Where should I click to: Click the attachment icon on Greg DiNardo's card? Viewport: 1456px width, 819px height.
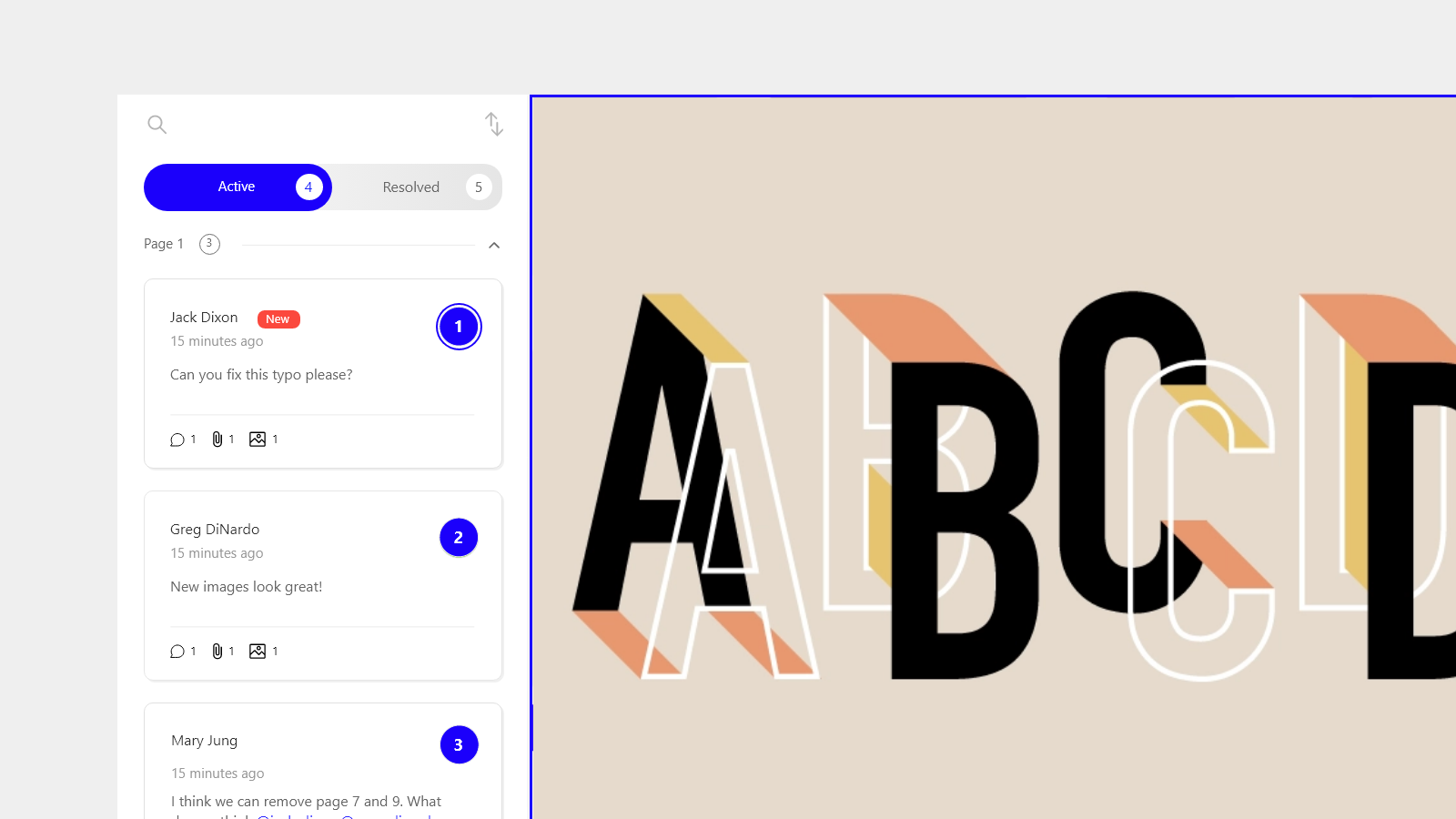[217, 651]
